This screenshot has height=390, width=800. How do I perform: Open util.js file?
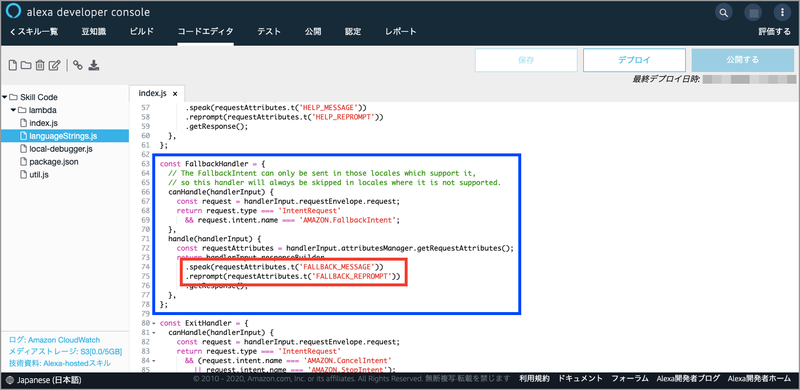coord(38,175)
